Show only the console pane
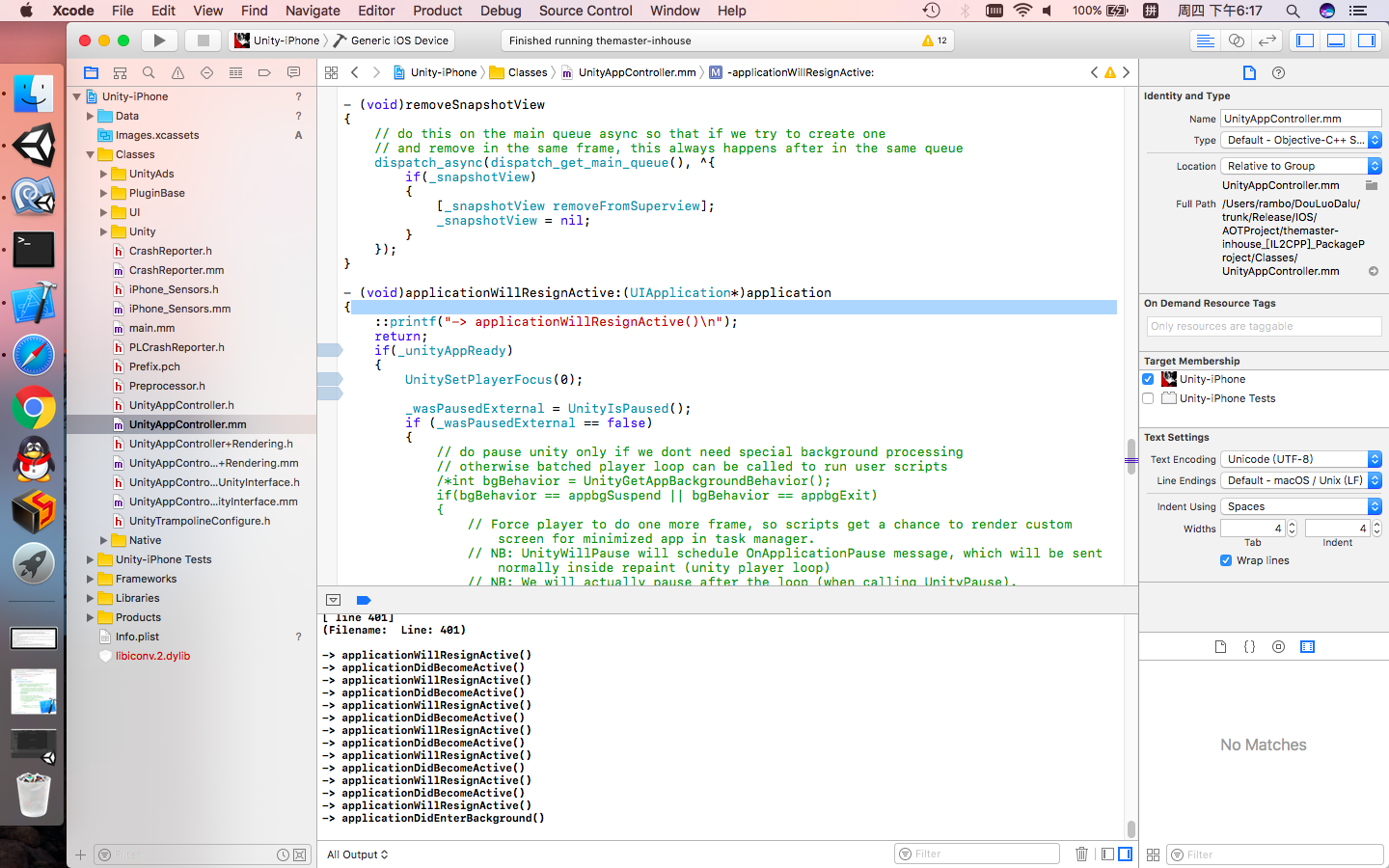 click(1125, 854)
